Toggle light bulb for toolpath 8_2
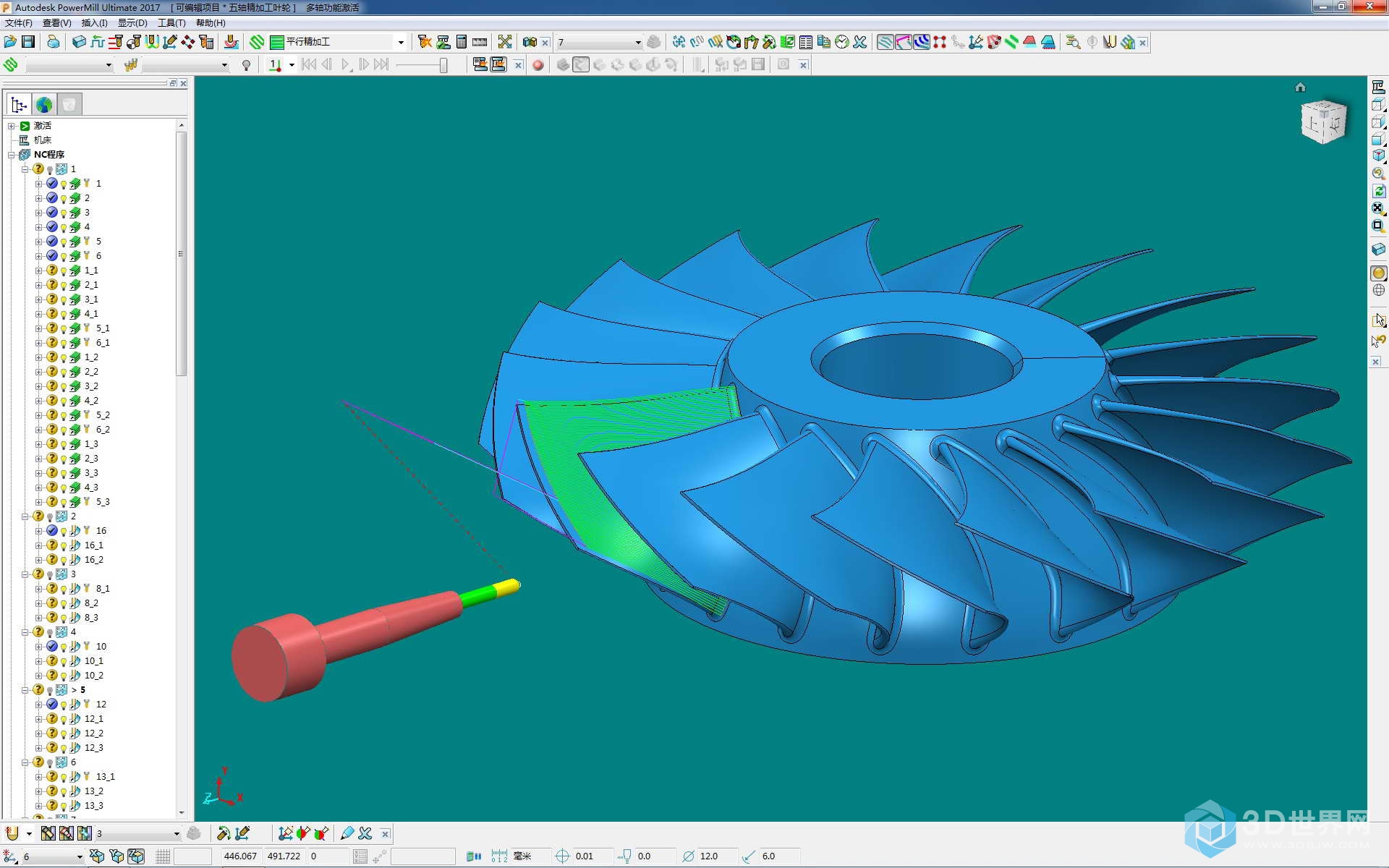 coord(64,604)
